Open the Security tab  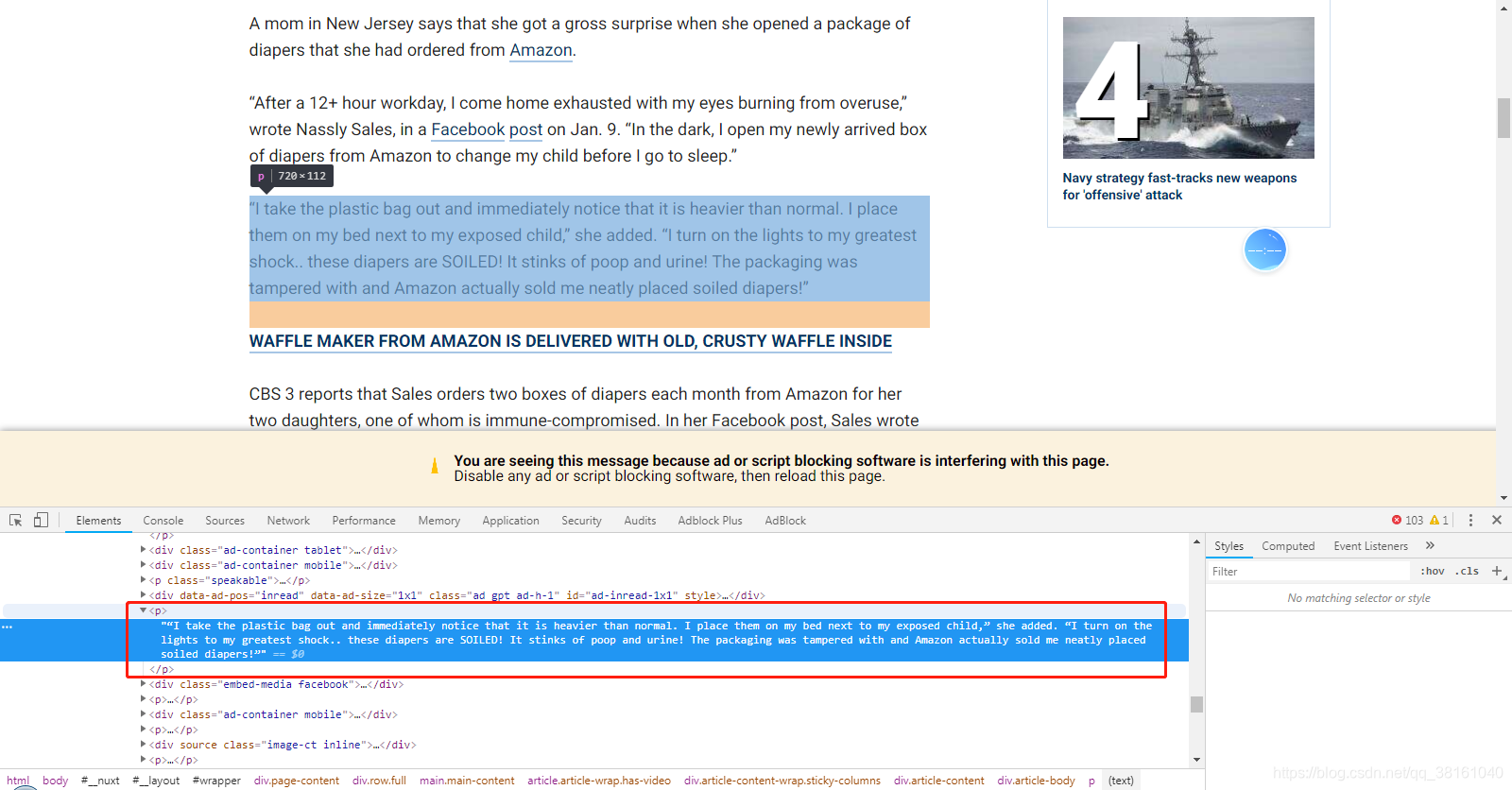click(x=581, y=521)
